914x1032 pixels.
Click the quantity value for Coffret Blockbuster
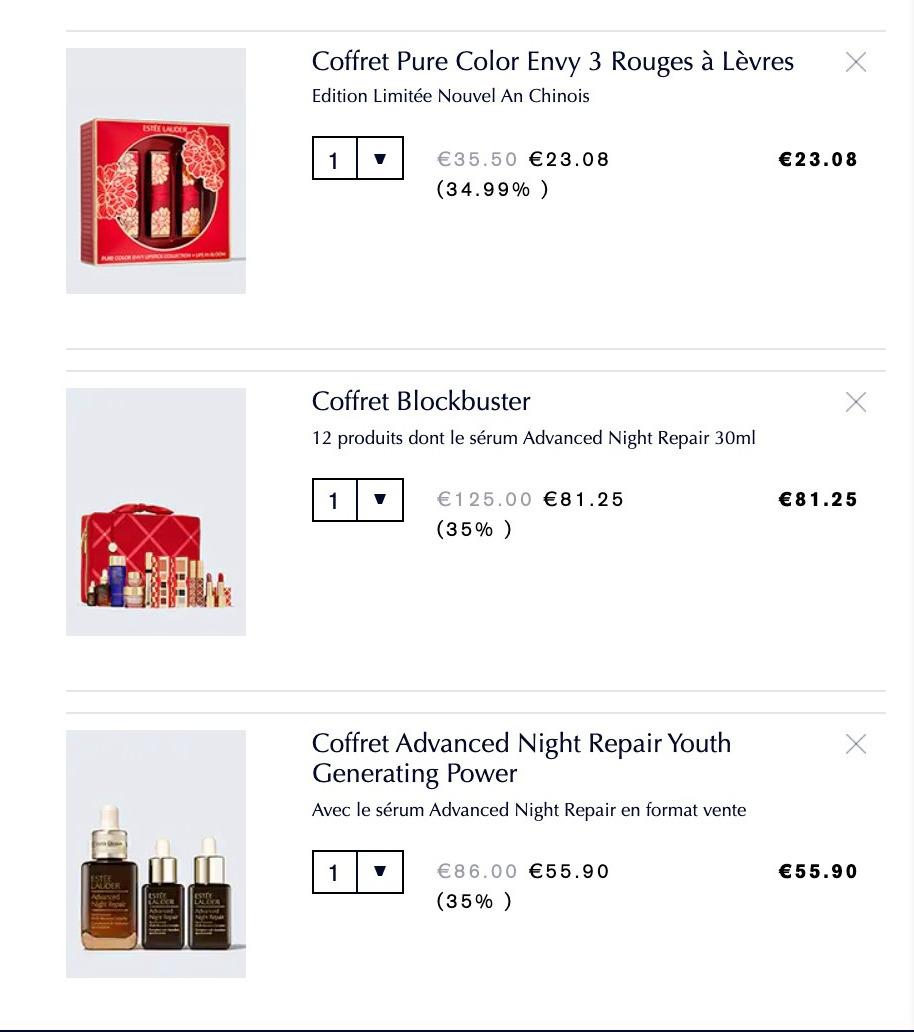coord(334,500)
